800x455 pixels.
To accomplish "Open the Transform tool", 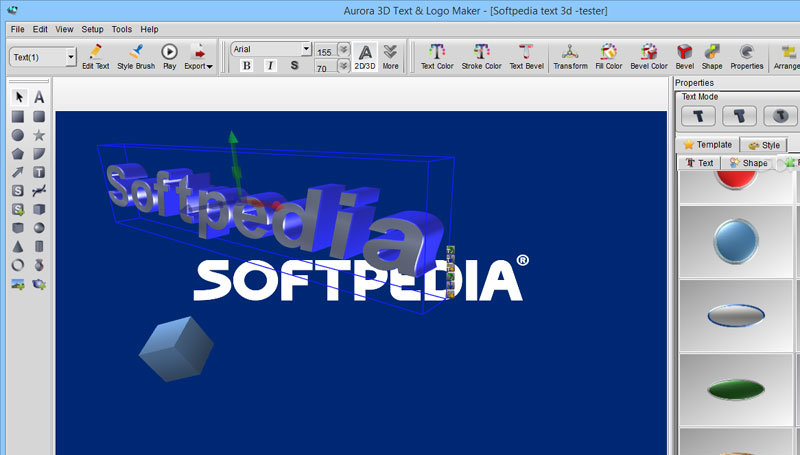I will coord(570,57).
